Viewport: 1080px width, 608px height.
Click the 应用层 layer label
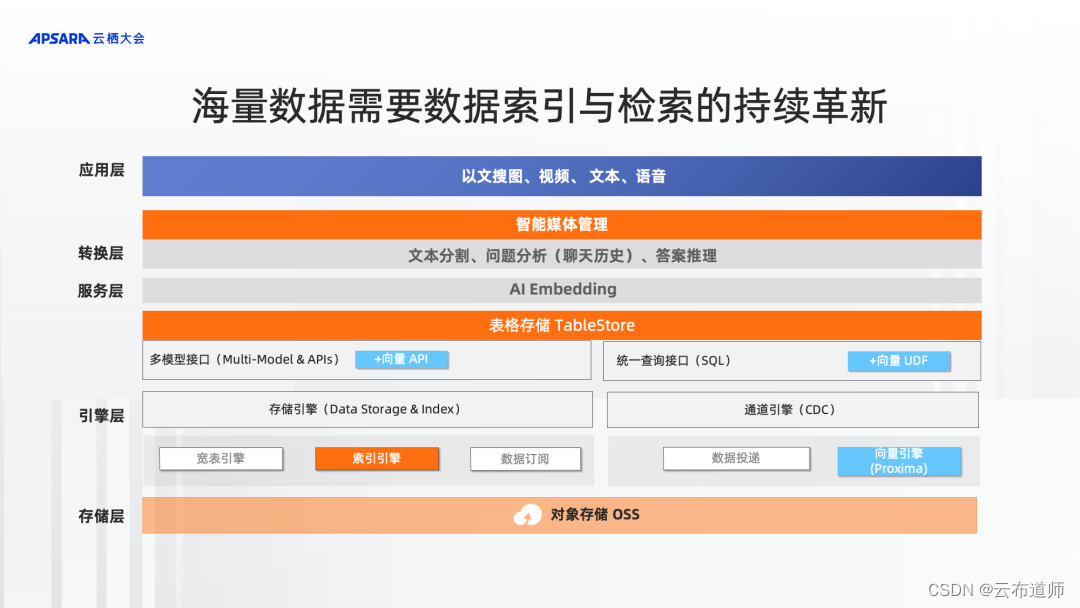[101, 170]
